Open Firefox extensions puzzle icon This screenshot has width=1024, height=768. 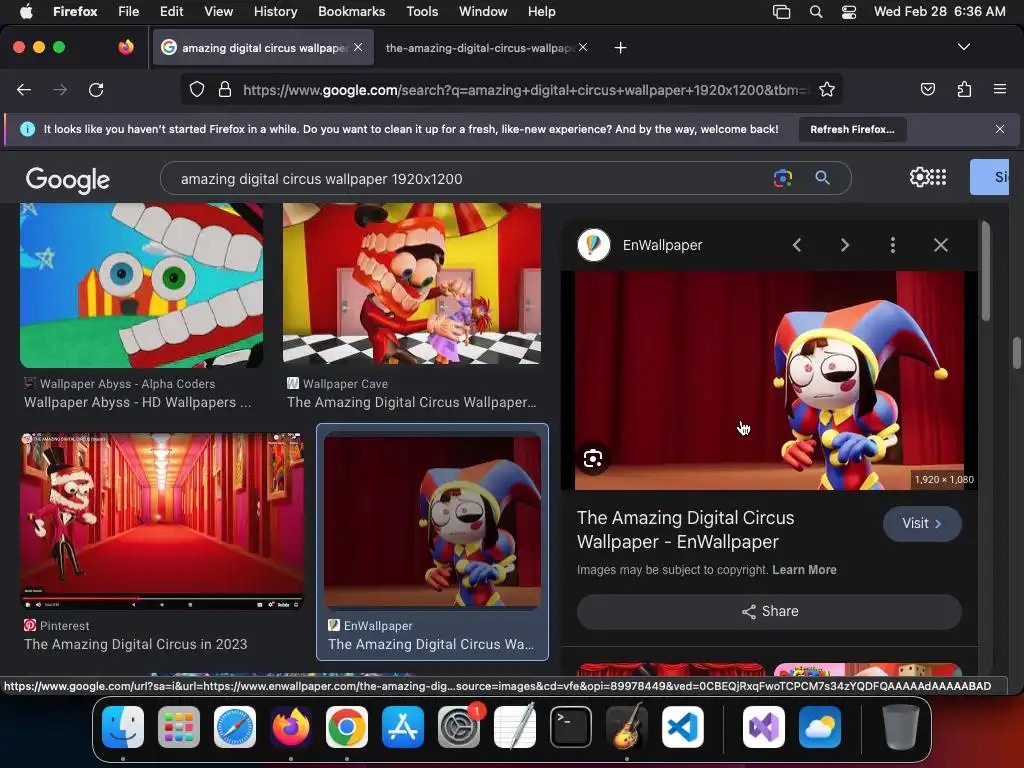(x=964, y=89)
